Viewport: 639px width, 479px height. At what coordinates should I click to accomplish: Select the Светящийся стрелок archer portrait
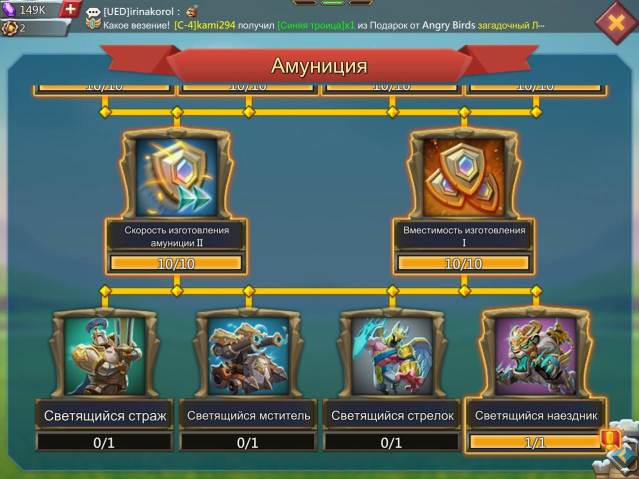click(392, 356)
